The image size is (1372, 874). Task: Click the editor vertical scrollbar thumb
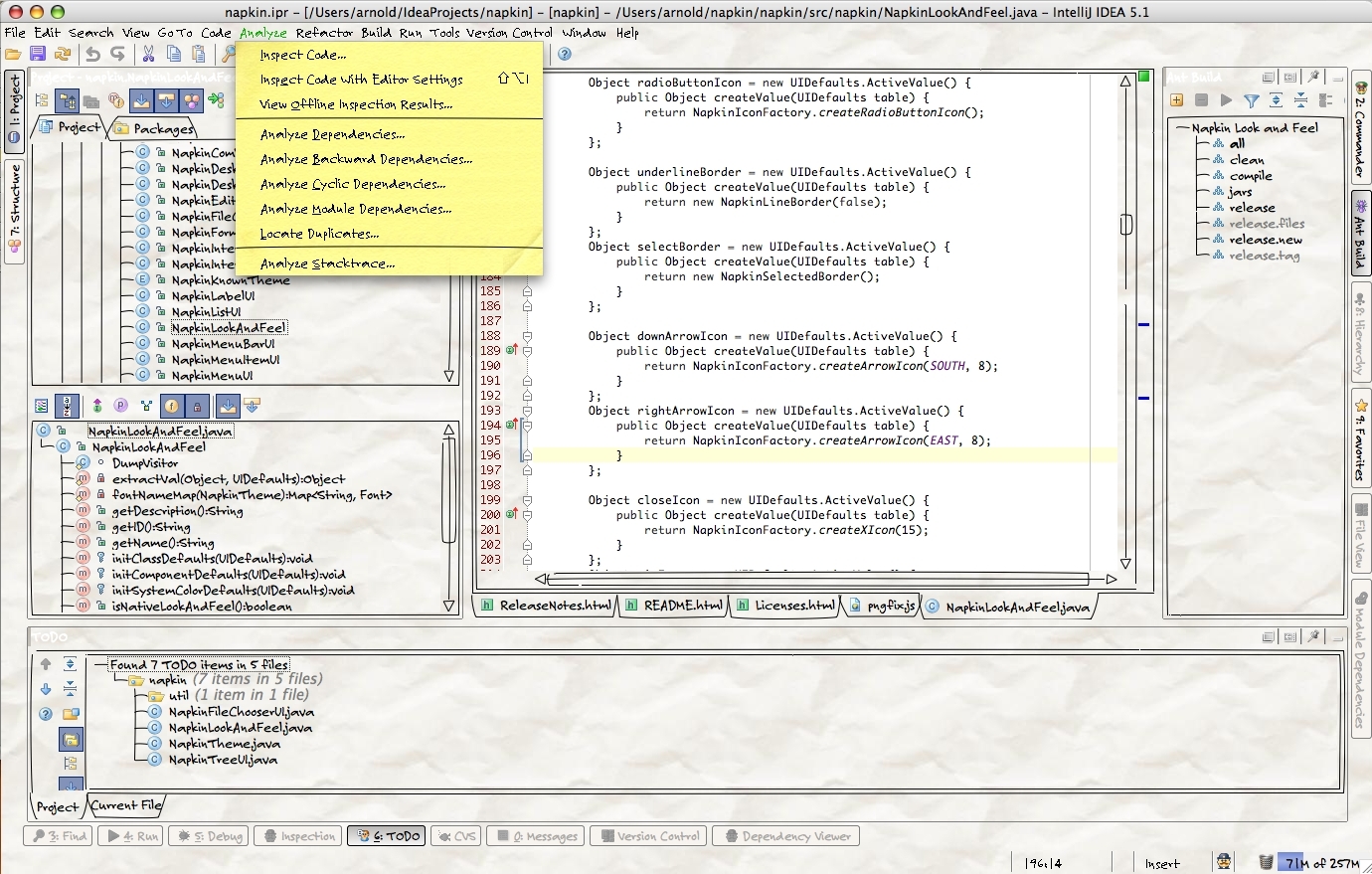coord(1126,225)
